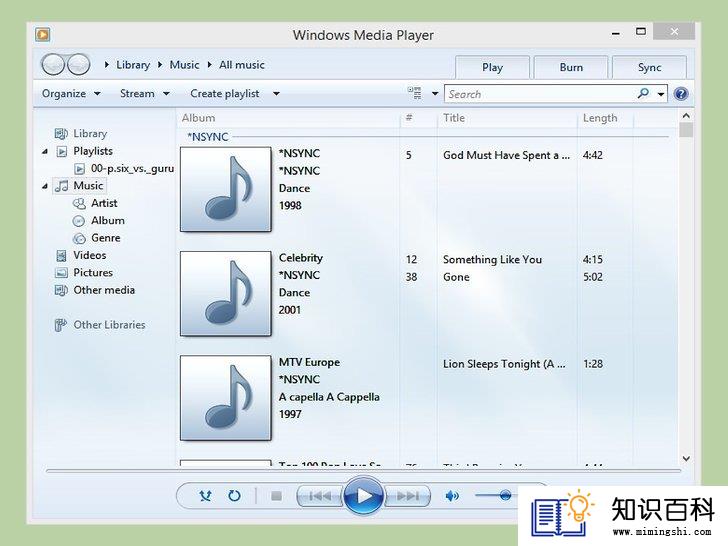Screen dimensions: 728x546
Task: Open Playlists in the navigation pane
Action: pos(93,151)
